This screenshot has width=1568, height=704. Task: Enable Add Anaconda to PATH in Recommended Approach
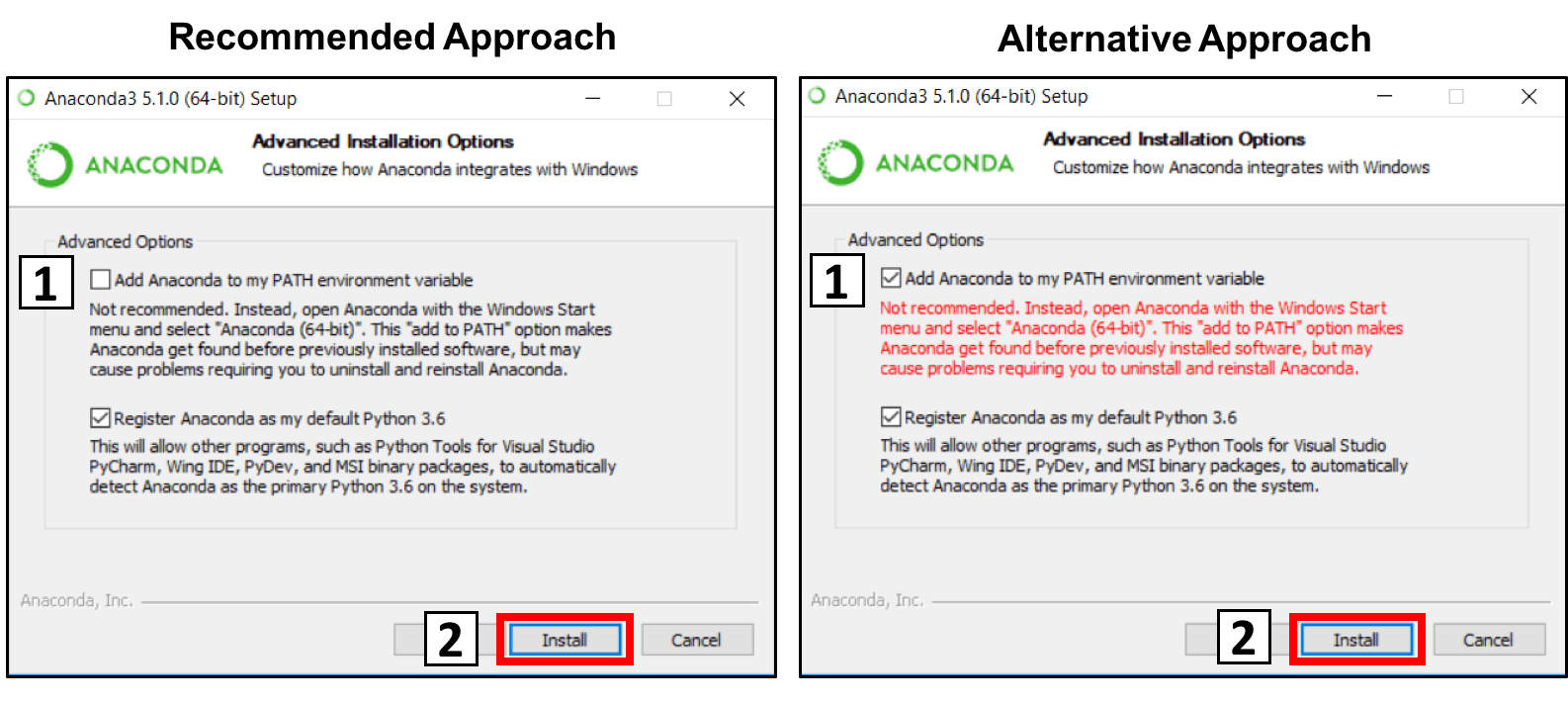coord(100,280)
